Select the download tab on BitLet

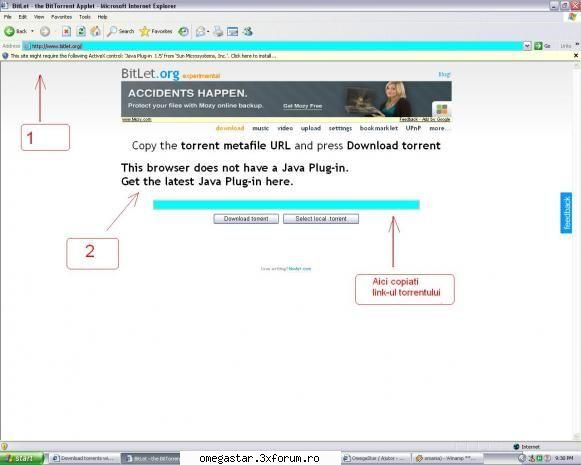(x=230, y=128)
